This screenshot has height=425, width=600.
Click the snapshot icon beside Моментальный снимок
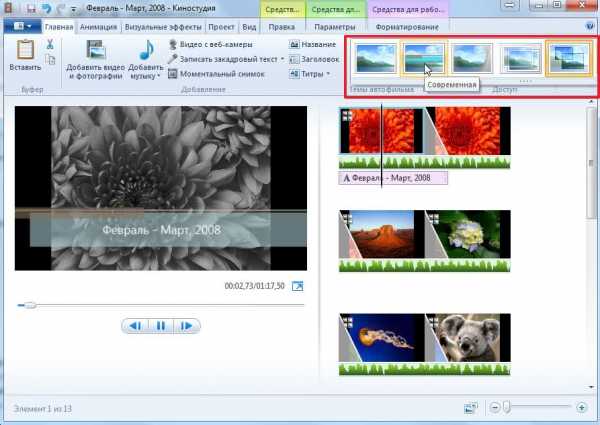coord(173,73)
